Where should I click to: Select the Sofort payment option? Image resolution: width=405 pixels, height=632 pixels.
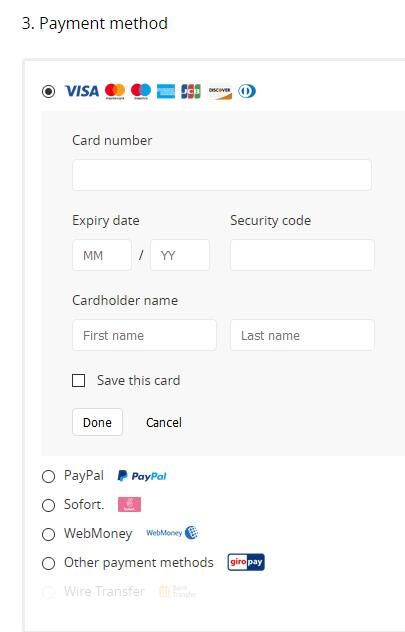[48, 505]
